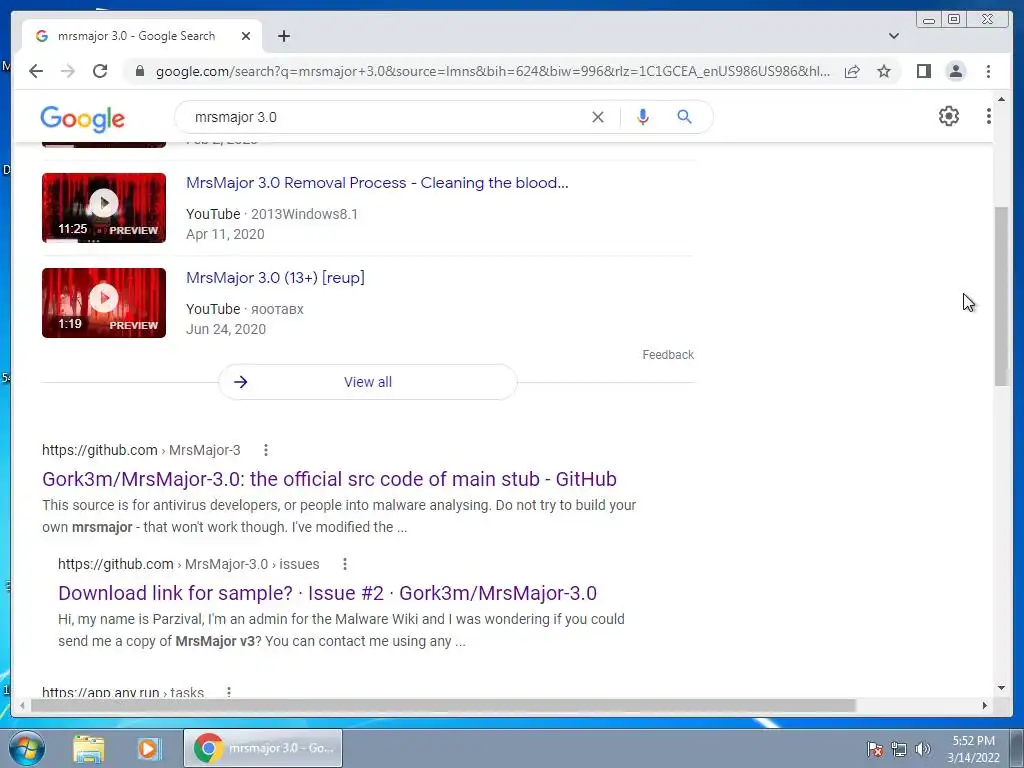The image size is (1024, 768).
Task: Click the forward navigation arrow
Action: (68, 71)
